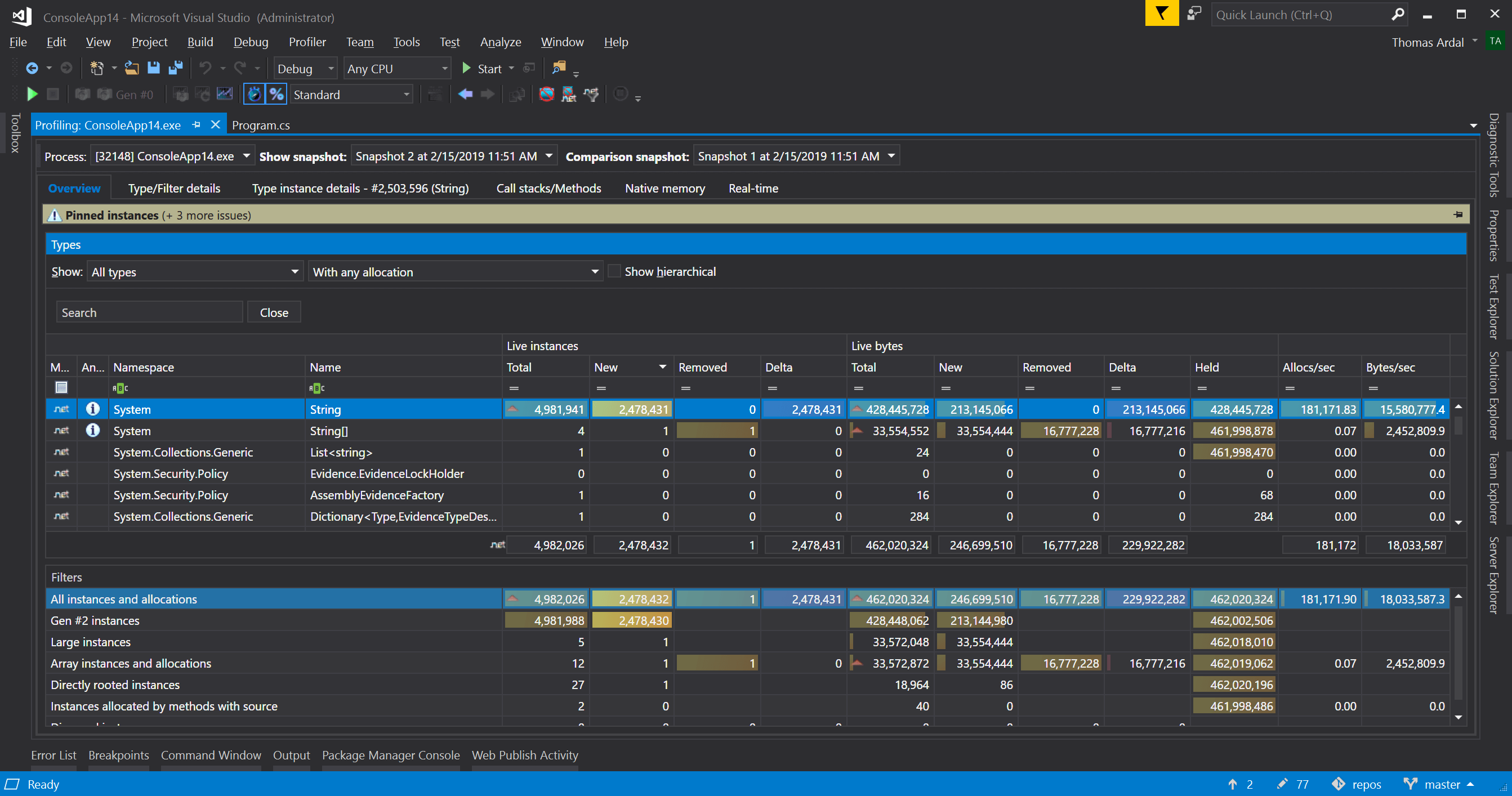Image resolution: width=1512 pixels, height=796 pixels.
Task: Open the 'With any allocation' filter dropdown
Action: (595, 271)
